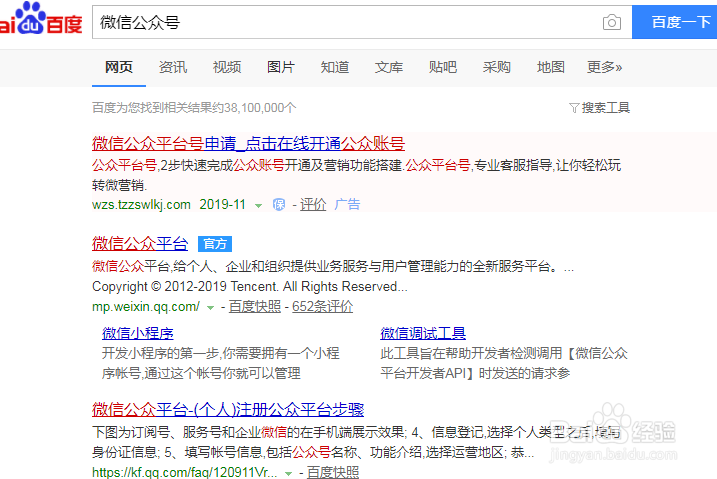Click 微信小程序 description starting 开发小程序的第一步

220,363
